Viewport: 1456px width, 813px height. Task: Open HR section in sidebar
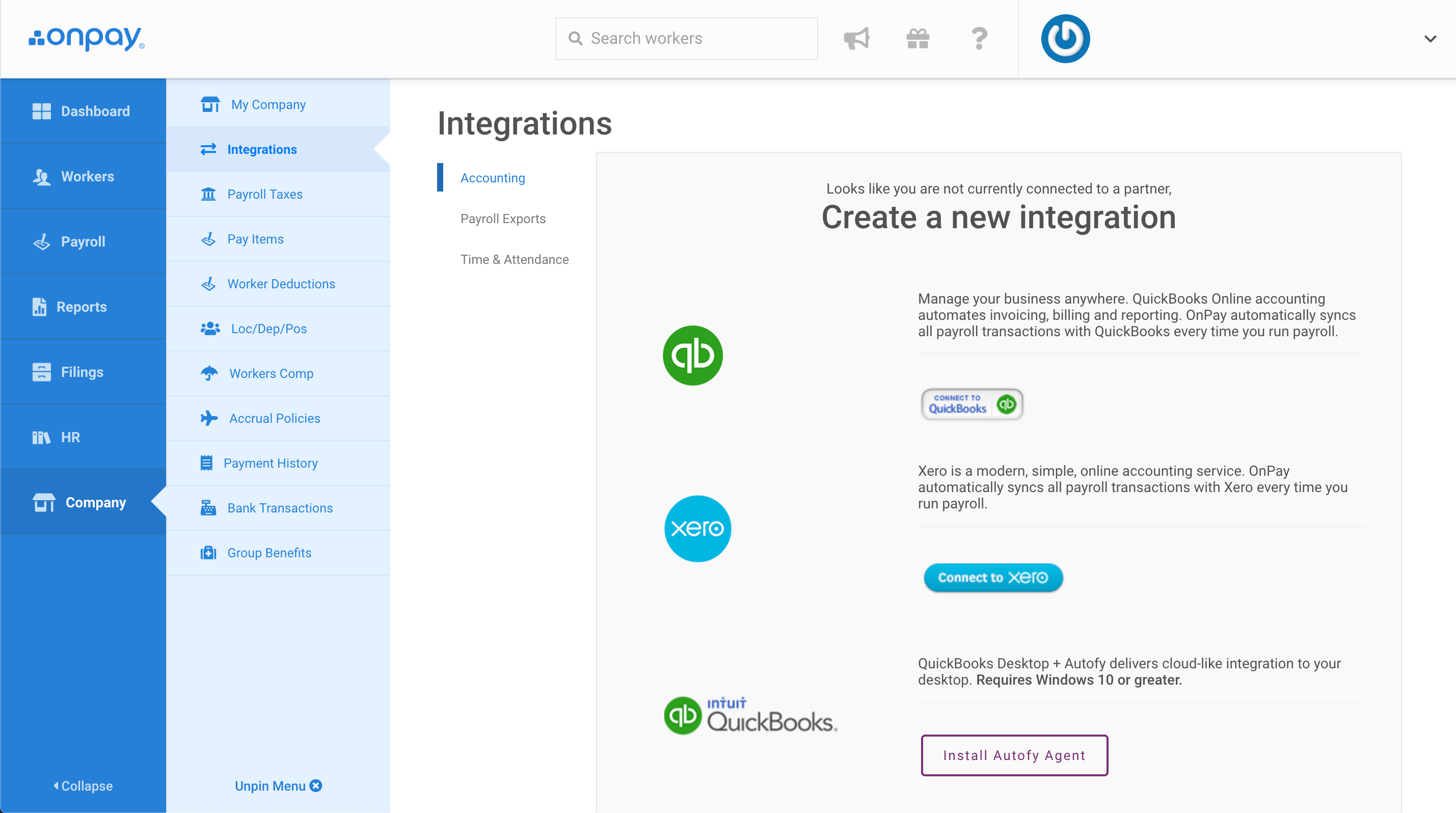click(x=83, y=437)
